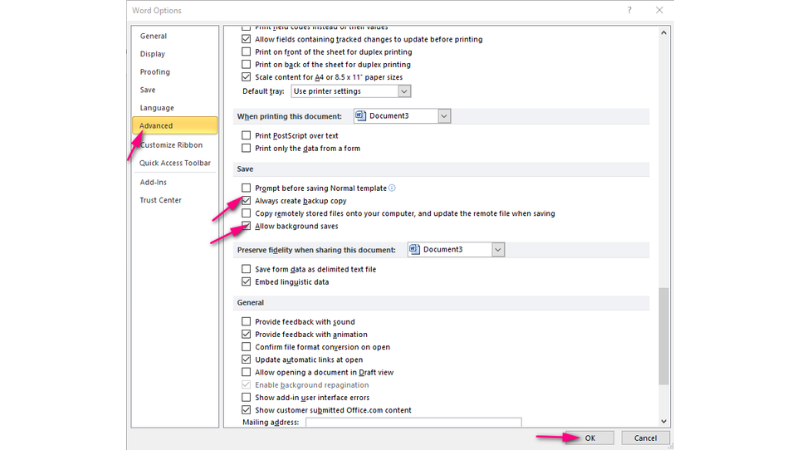Switch to the Proofing category
The height and width of the screenshot is (450, 800).
pyautogui.click(x=155, y=72)
